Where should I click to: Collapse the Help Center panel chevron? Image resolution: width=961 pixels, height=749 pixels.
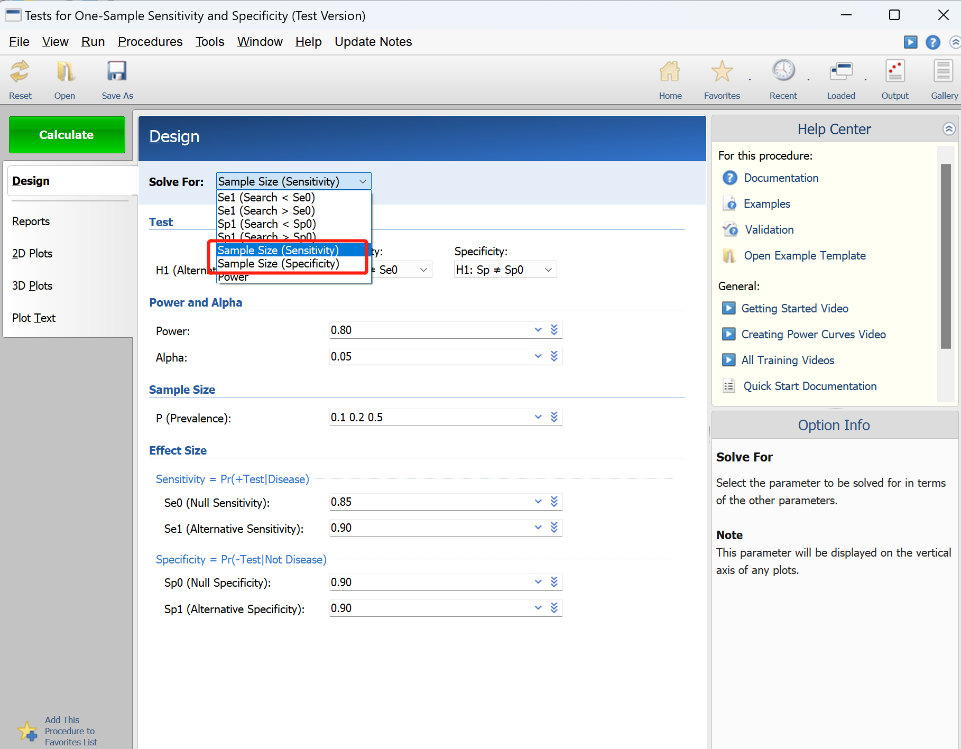[x=949, y=129]
